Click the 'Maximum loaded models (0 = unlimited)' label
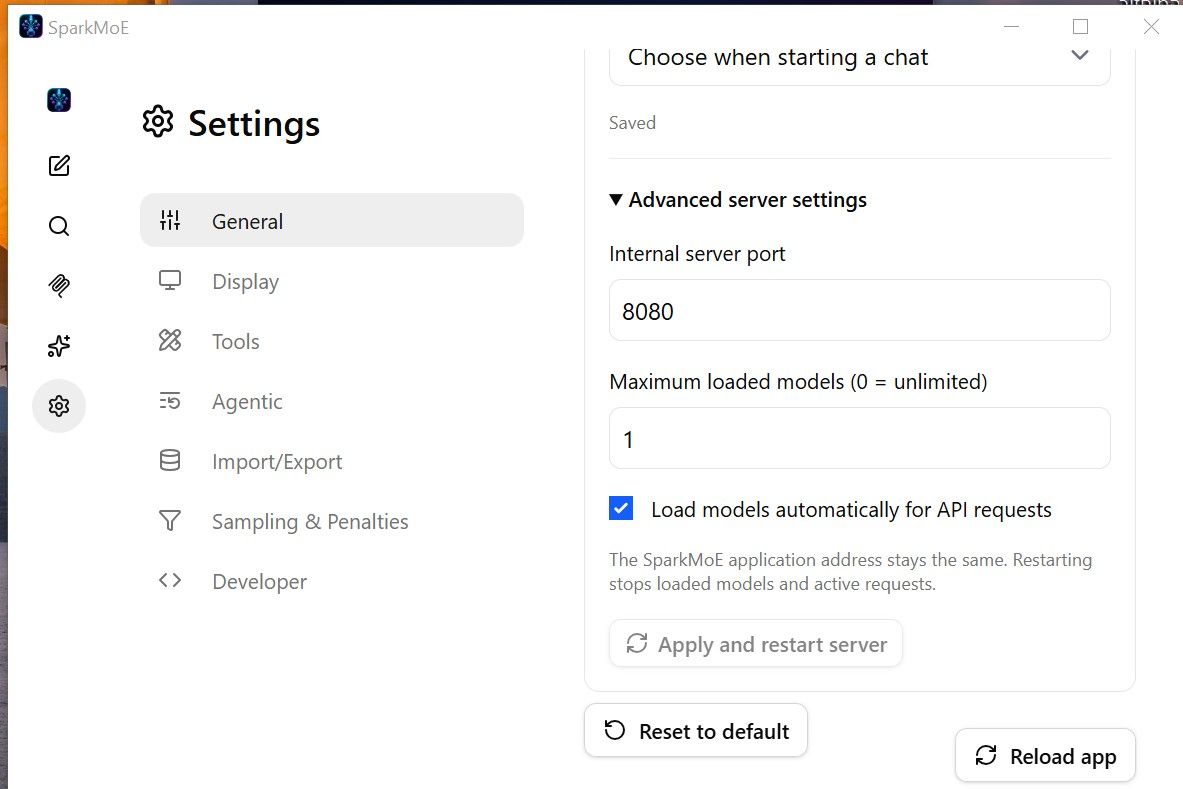Image resolution: width=1183 pixels, height=789 pixels. [x=798, y=382]
